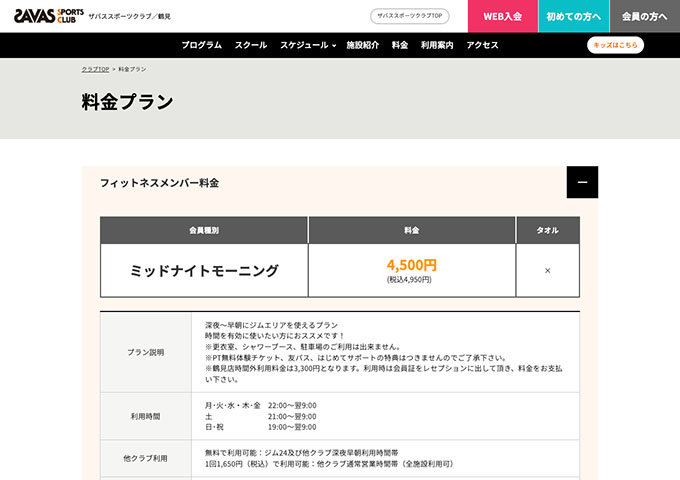Click the プラン説明 row label
This screenshot has width=680, height=480.
coord(146,353)
